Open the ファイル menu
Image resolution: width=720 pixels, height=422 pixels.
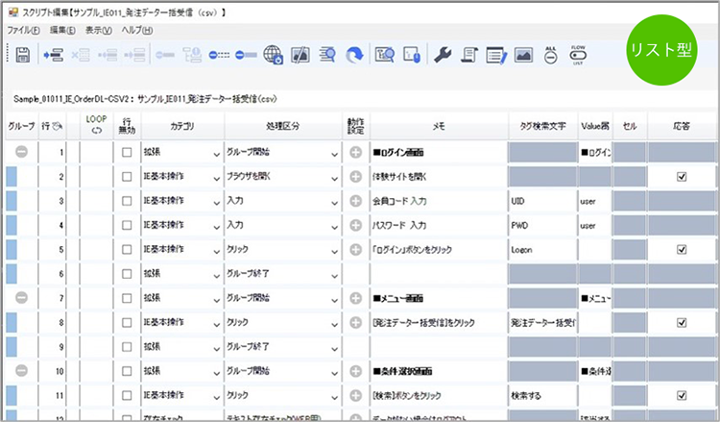coord(22,30)
